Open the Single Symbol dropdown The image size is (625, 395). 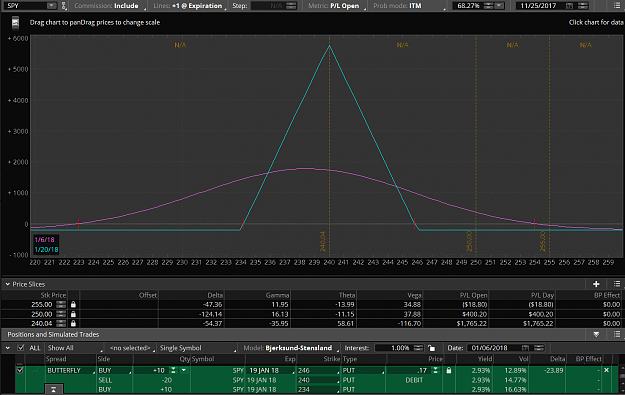coord(197,348)
